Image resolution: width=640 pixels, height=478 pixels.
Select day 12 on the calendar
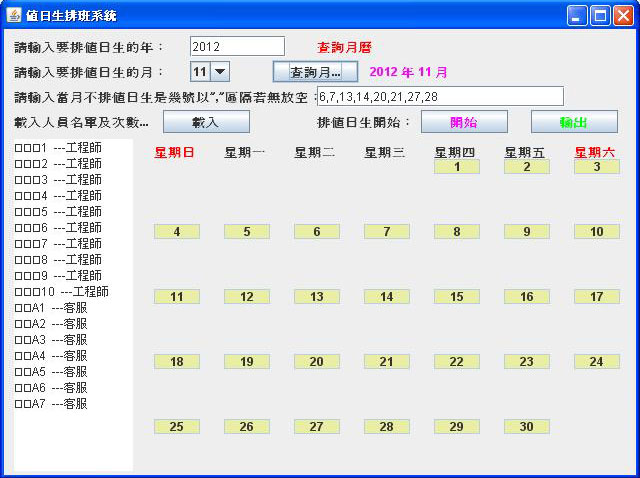[247, 296]
